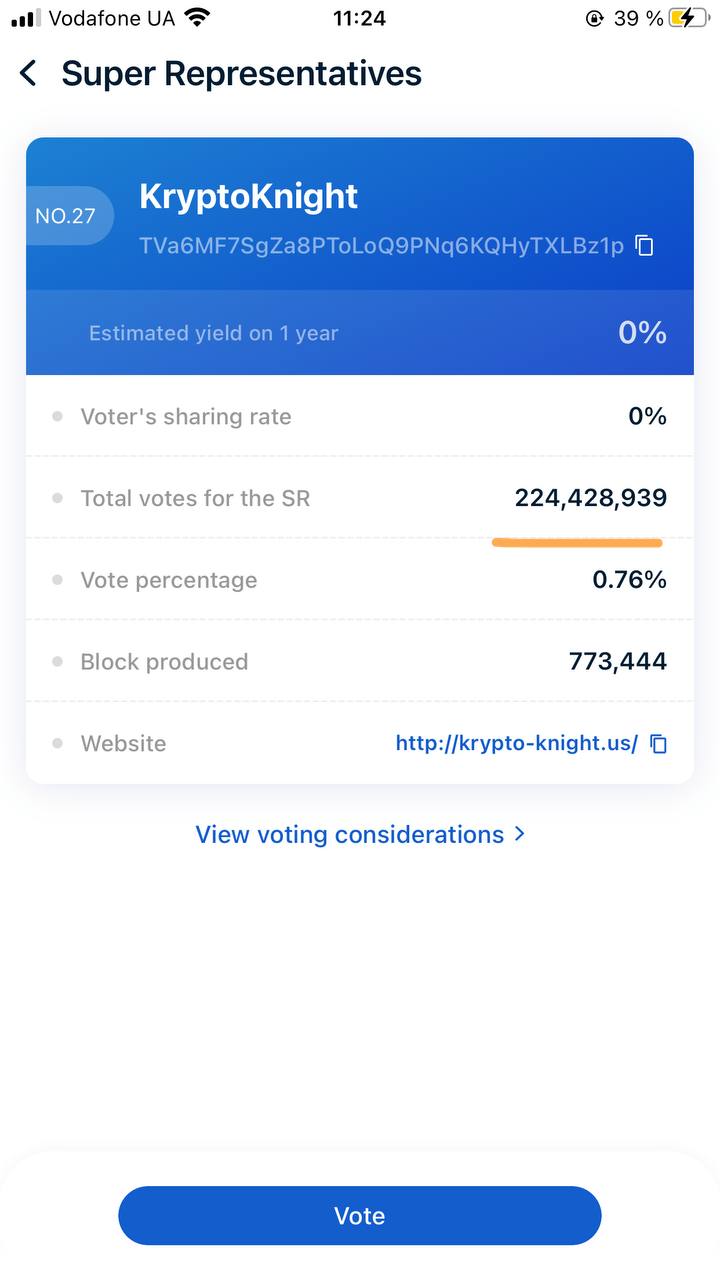
Task: Copy the website URL with the copy icon
Action: [658, 743]
